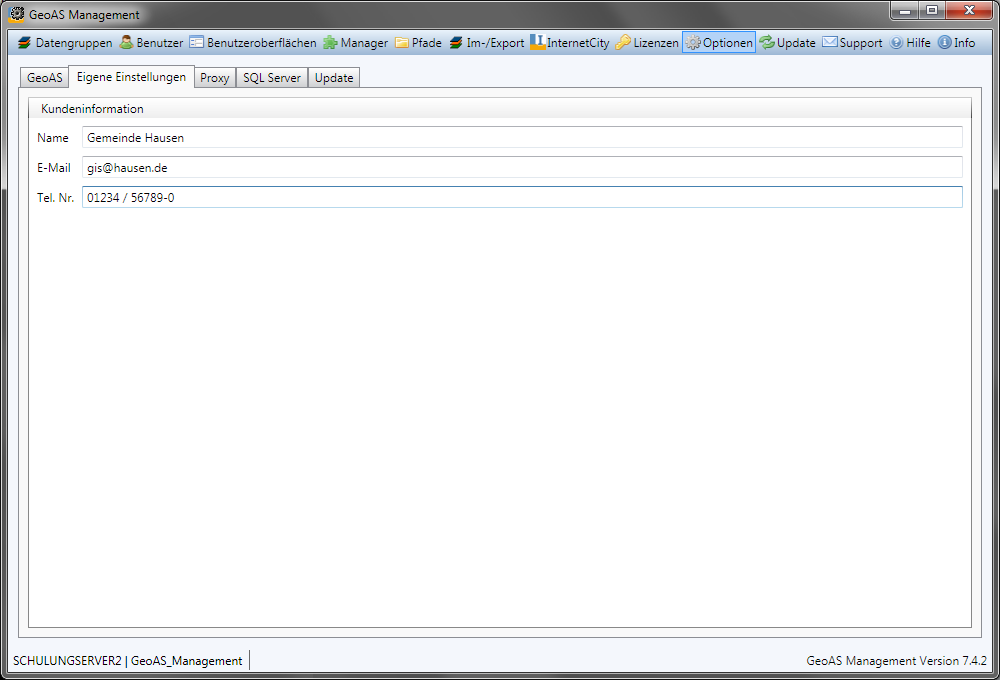The image size is (1000, 680).
Task: Click the Optionen gear icon
Action: (x=693, y=43)
